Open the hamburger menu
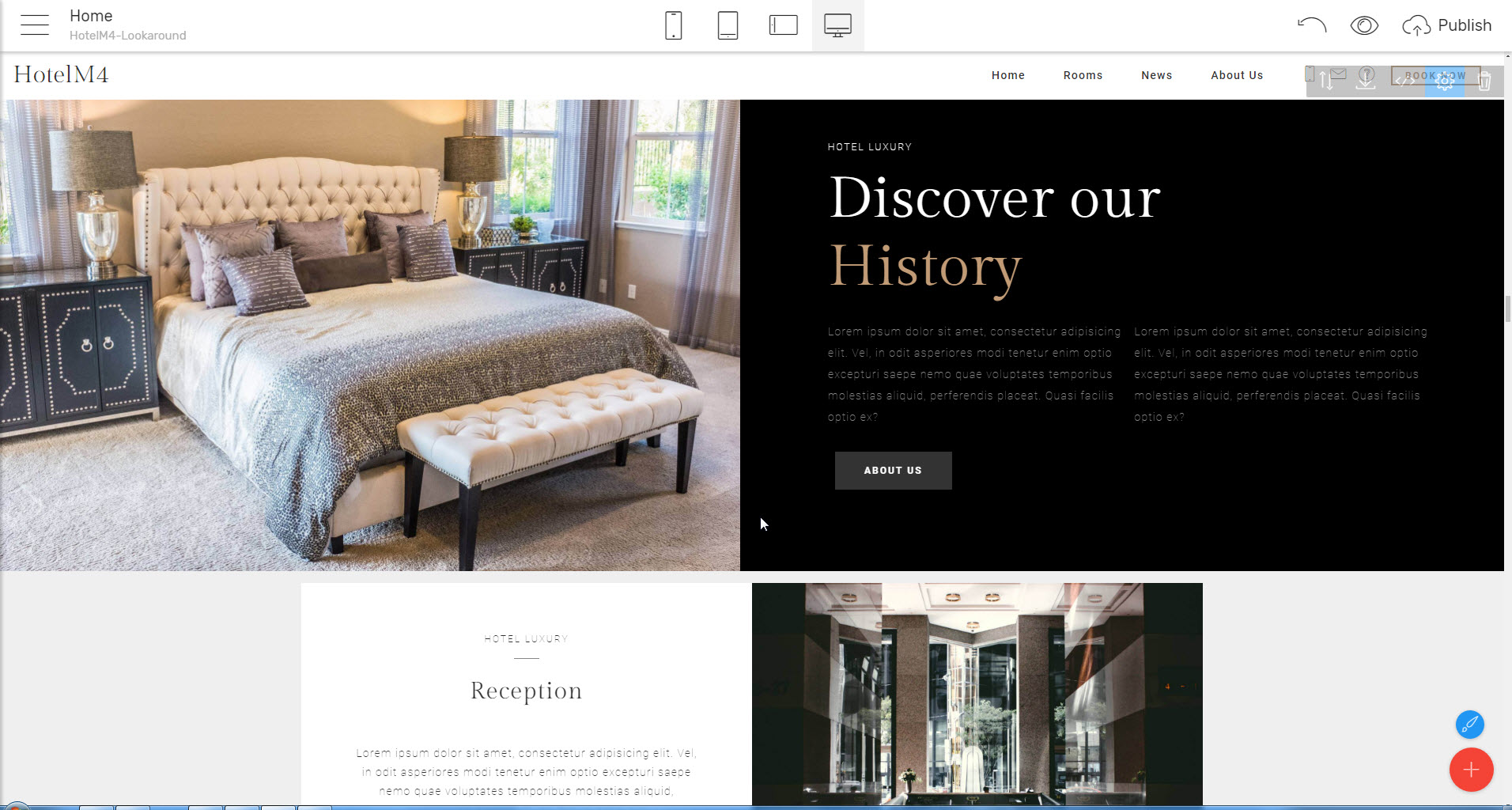1512x810 pixels. [x=35, y=25]
